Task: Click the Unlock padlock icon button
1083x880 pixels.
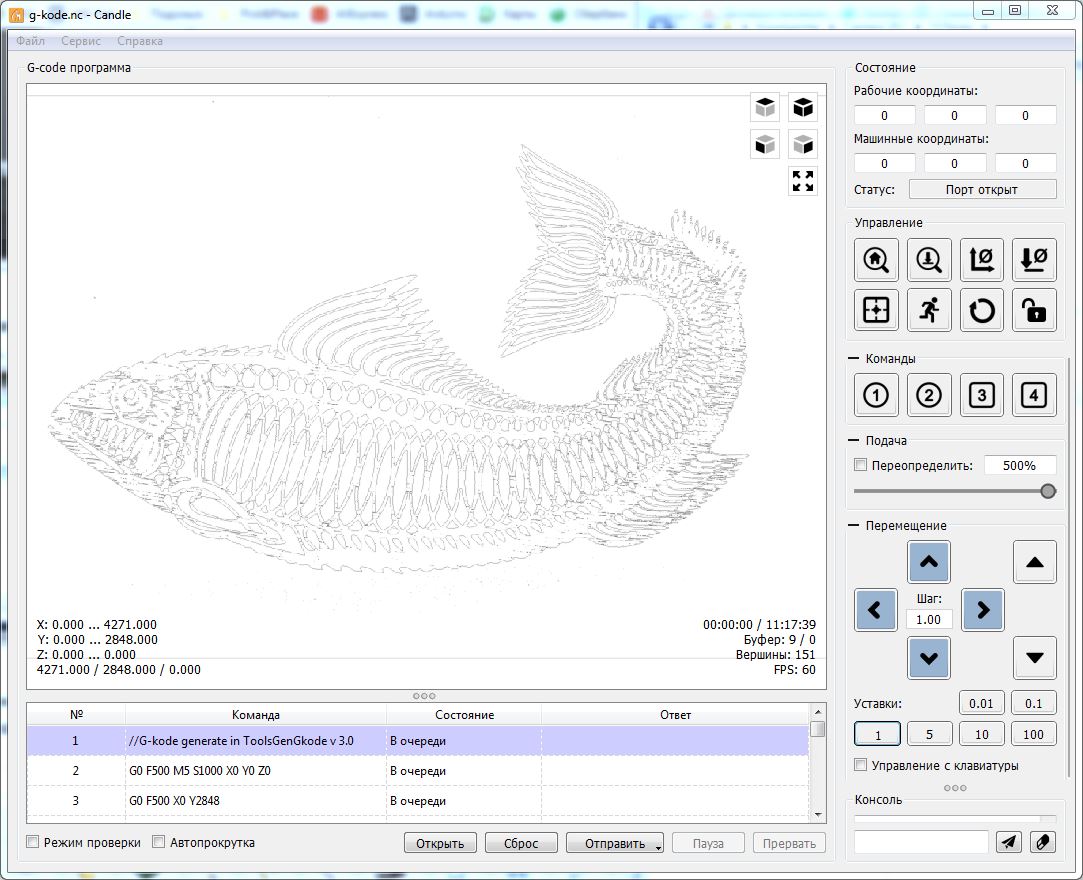Action: click(1034, 311)
